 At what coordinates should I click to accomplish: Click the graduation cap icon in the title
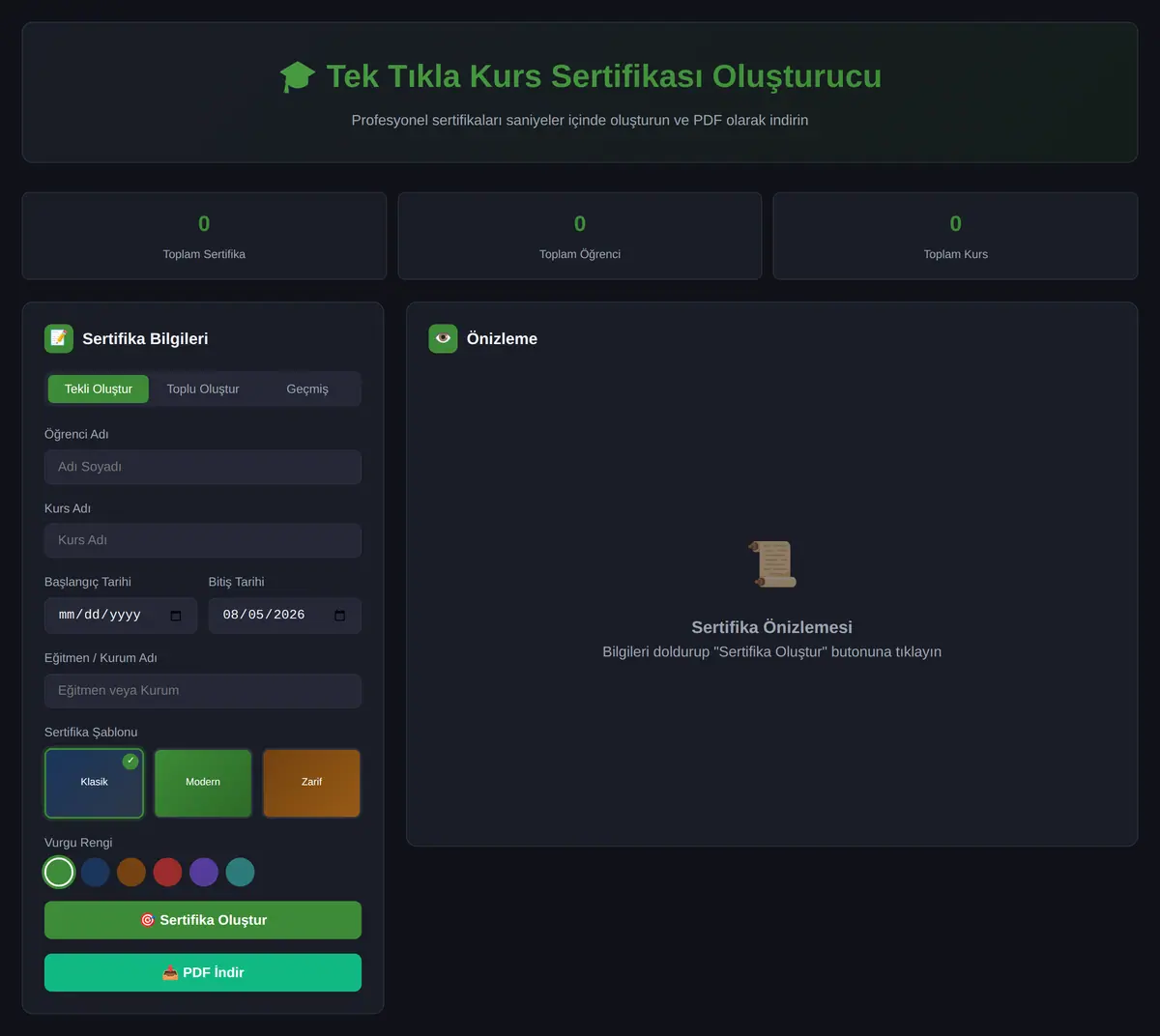pos(298,76)
